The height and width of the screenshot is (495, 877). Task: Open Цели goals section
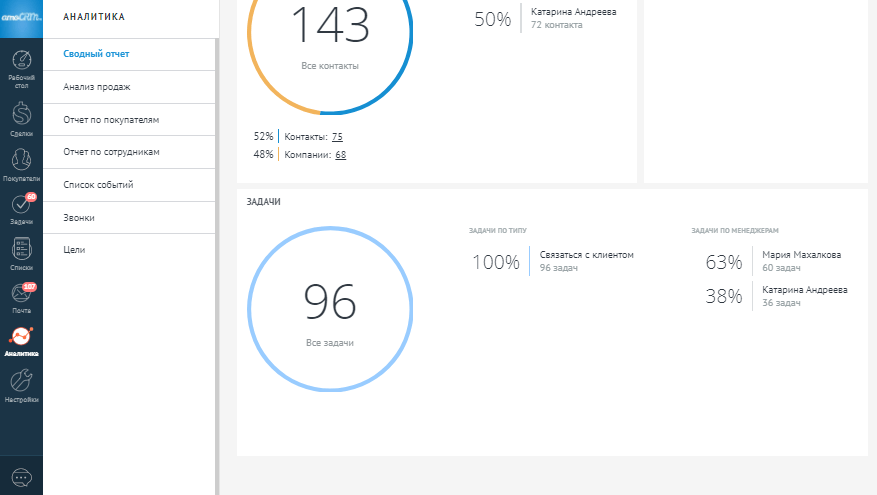[x=74, y=250]
